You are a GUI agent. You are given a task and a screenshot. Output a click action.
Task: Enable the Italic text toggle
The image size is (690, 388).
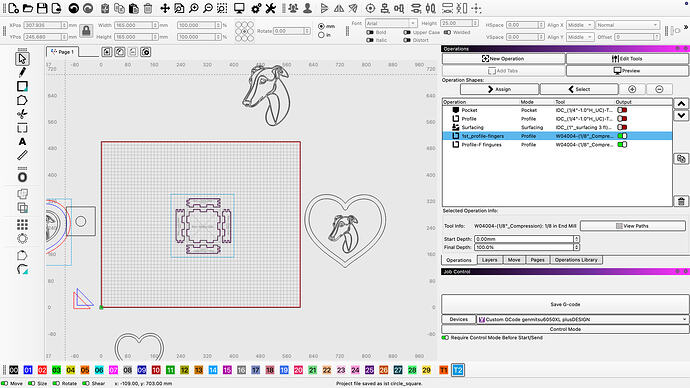pos(370,40)
